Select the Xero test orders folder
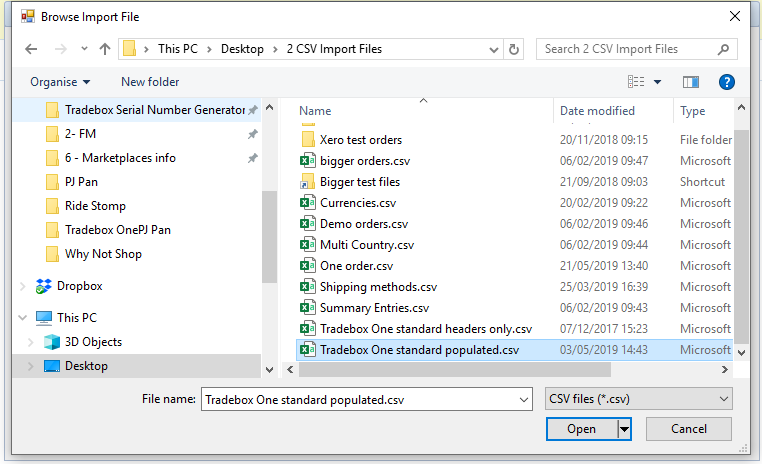Viewport: 762px width, 464px height. coord(361,140)
